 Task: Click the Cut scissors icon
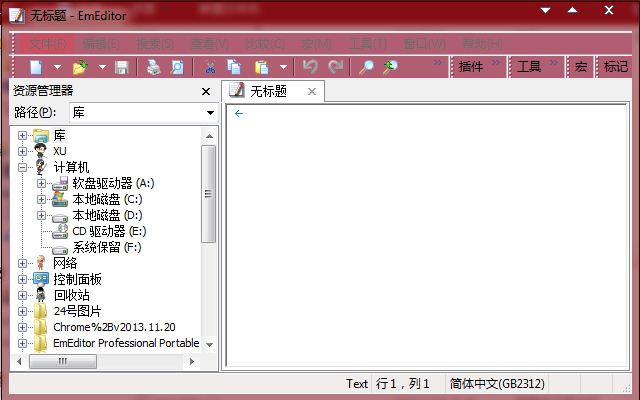tap(210, 67)
